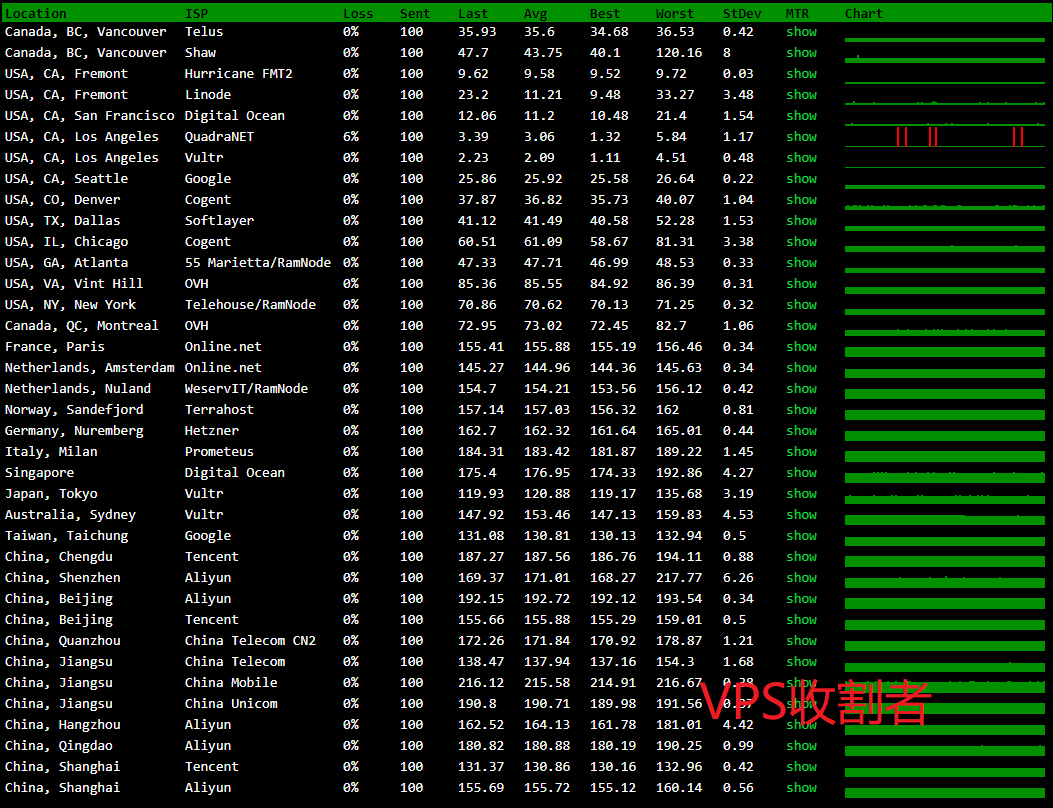Open MTR for Telehouse/RamNode New York
Screen dimensions: 1053x808
click(x=801, y=305)
